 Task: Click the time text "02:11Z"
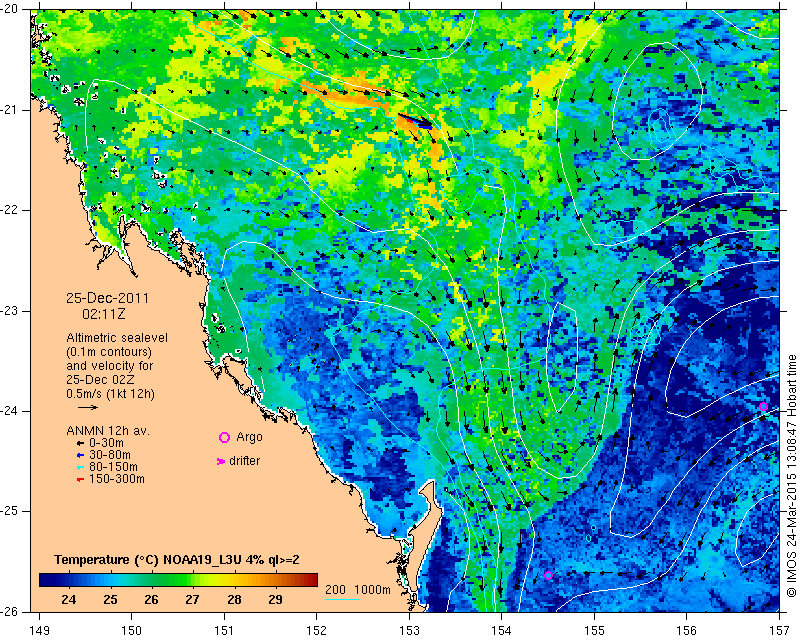tap(104, 314)
